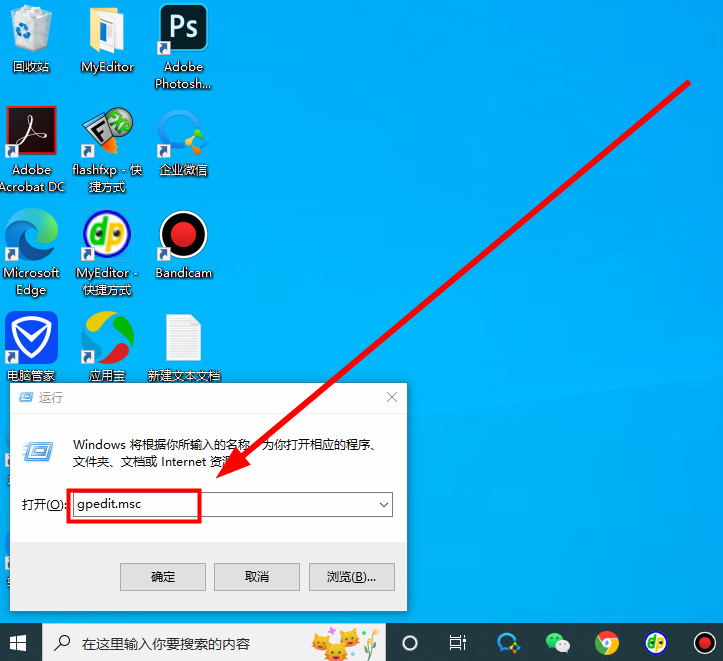Open Google Chrome from the taskbar

pos(606,642)
